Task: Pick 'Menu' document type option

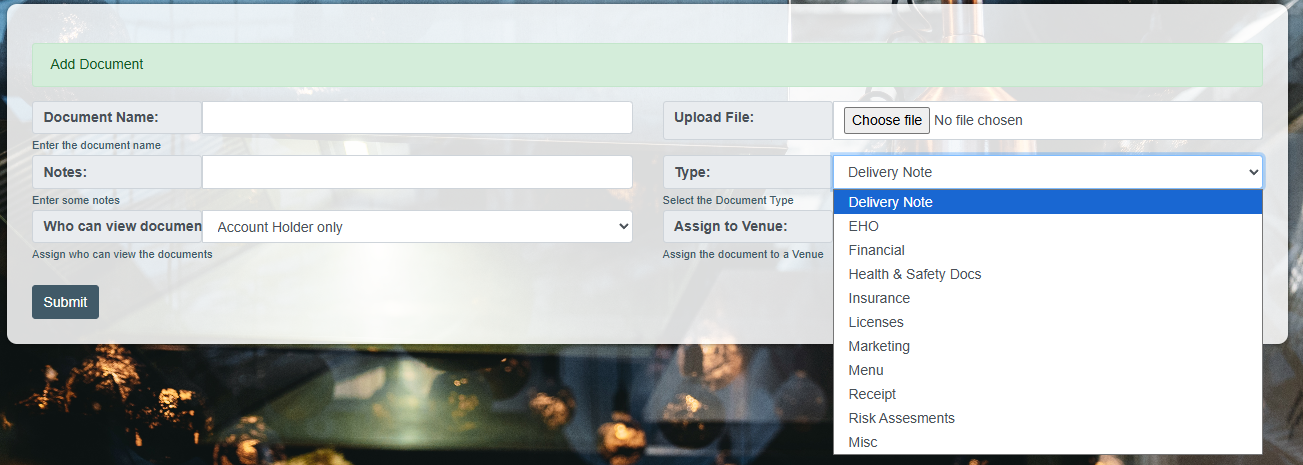Action: (866, 370)
